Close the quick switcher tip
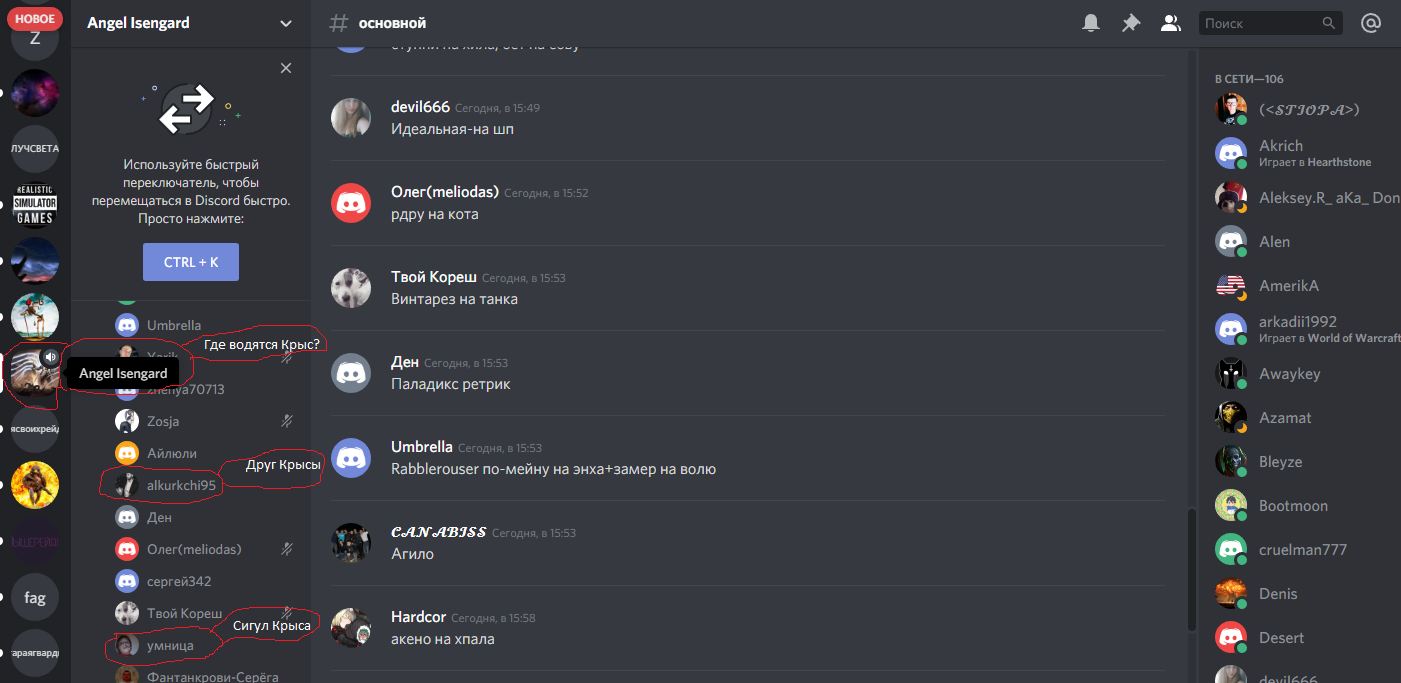The height and width of the screenshot is (683, 1401). pos(286,68)
